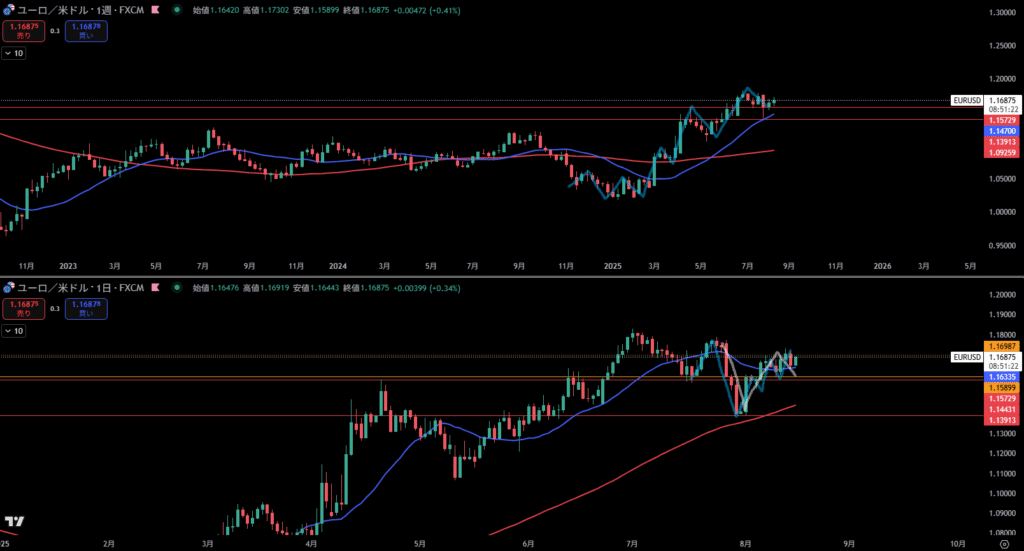
Task: Click the green market status dot on weekly chart
Action: point(176,10)
